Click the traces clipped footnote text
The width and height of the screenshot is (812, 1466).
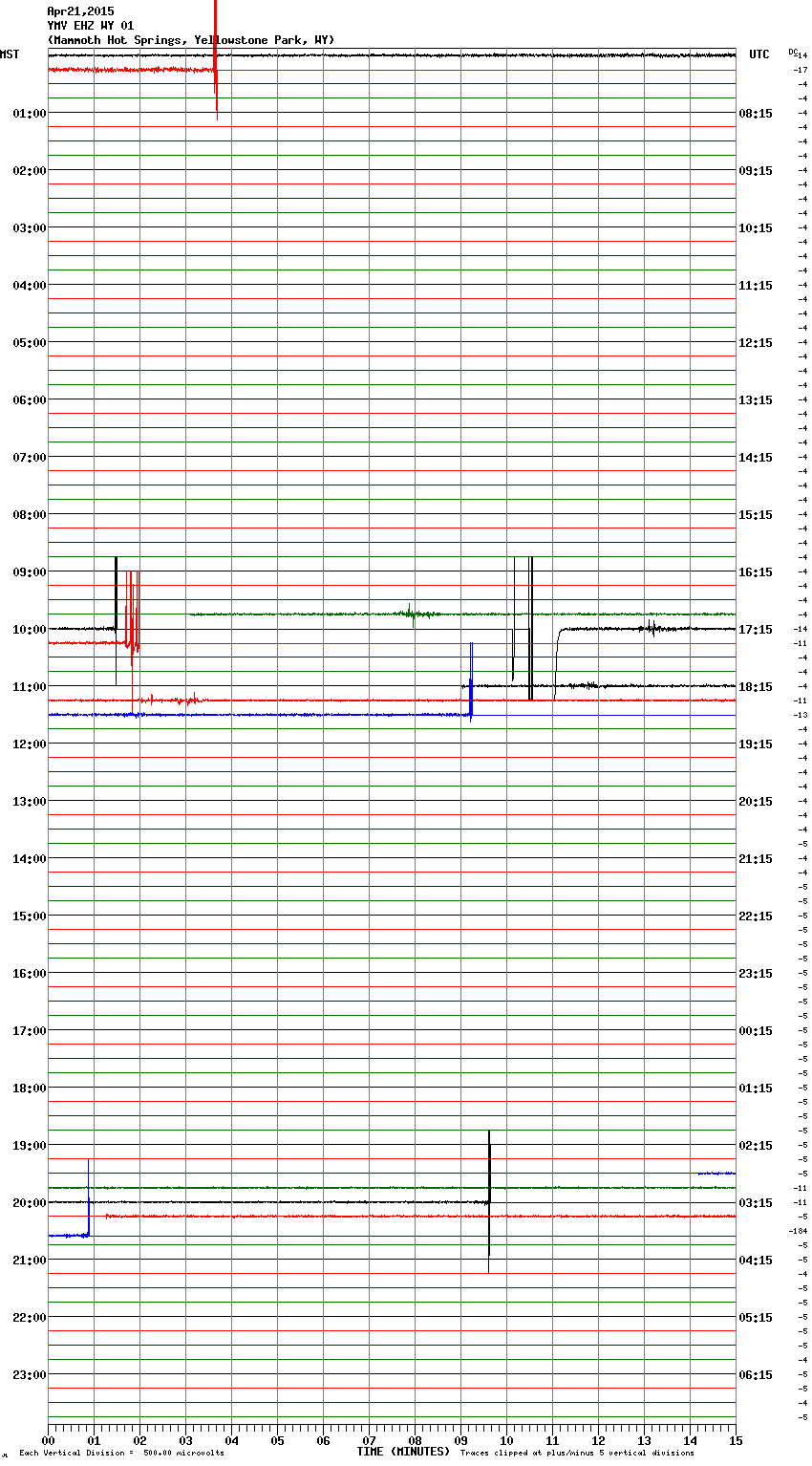(577, 1454)
